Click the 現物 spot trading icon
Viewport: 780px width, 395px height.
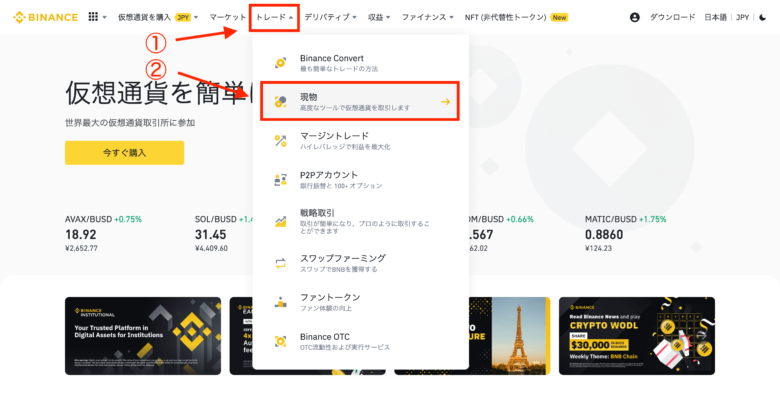click(281, 102)
